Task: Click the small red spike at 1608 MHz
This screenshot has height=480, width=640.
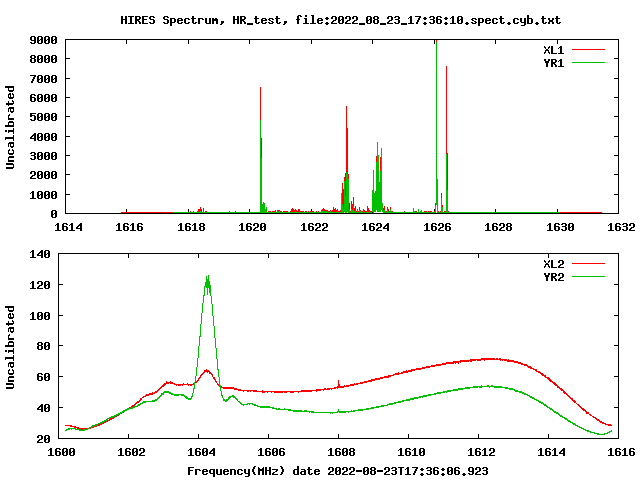Action: click(x=338, y=383)
